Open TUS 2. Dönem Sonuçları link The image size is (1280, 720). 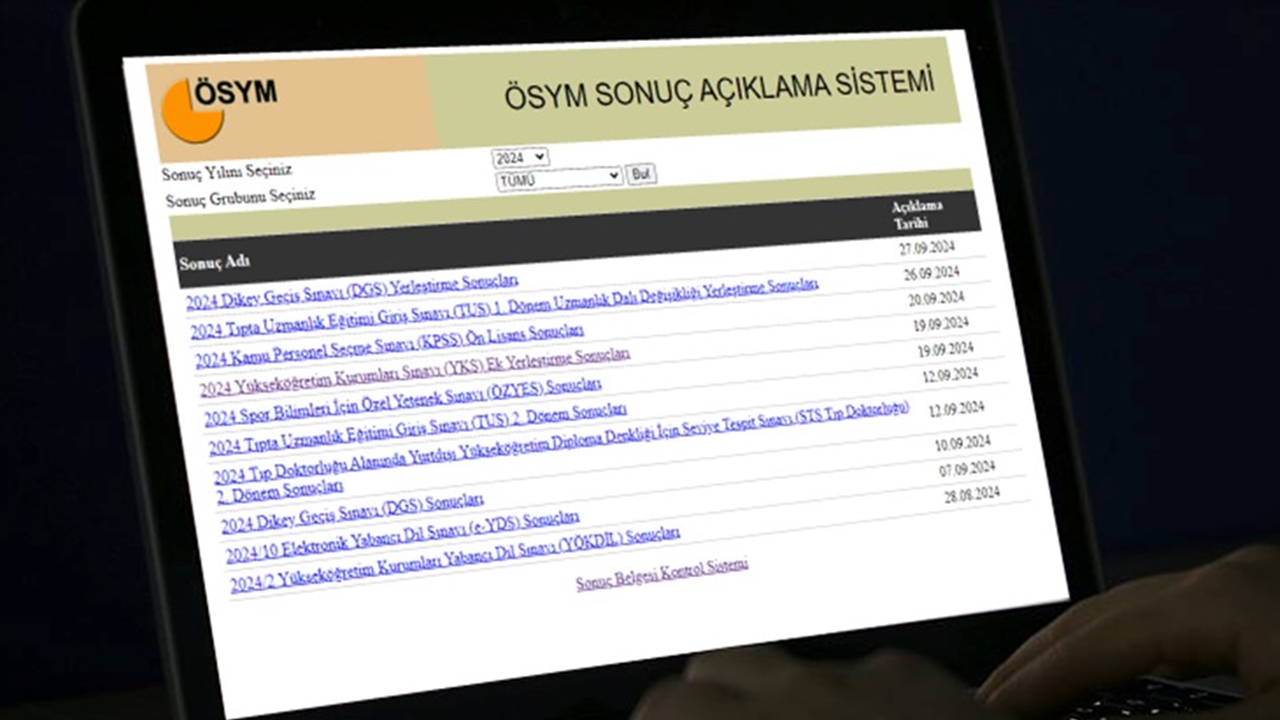tap(417, 427)
